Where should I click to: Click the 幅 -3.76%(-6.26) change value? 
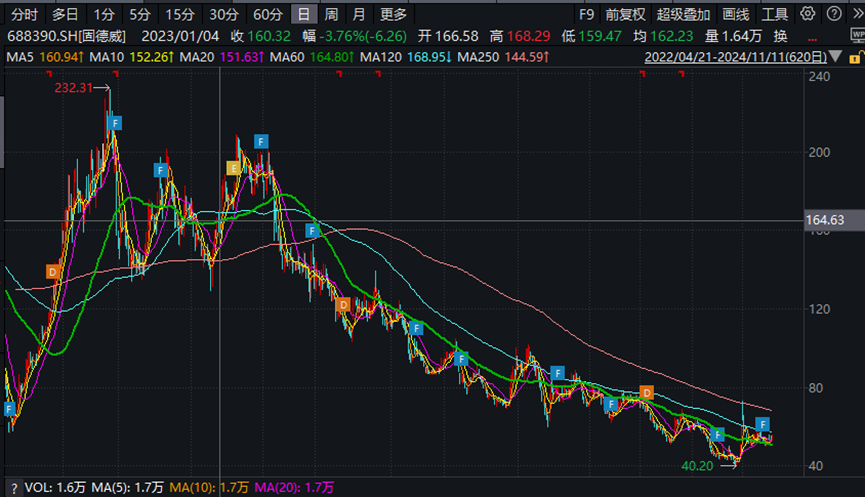(x=355, y=36)
